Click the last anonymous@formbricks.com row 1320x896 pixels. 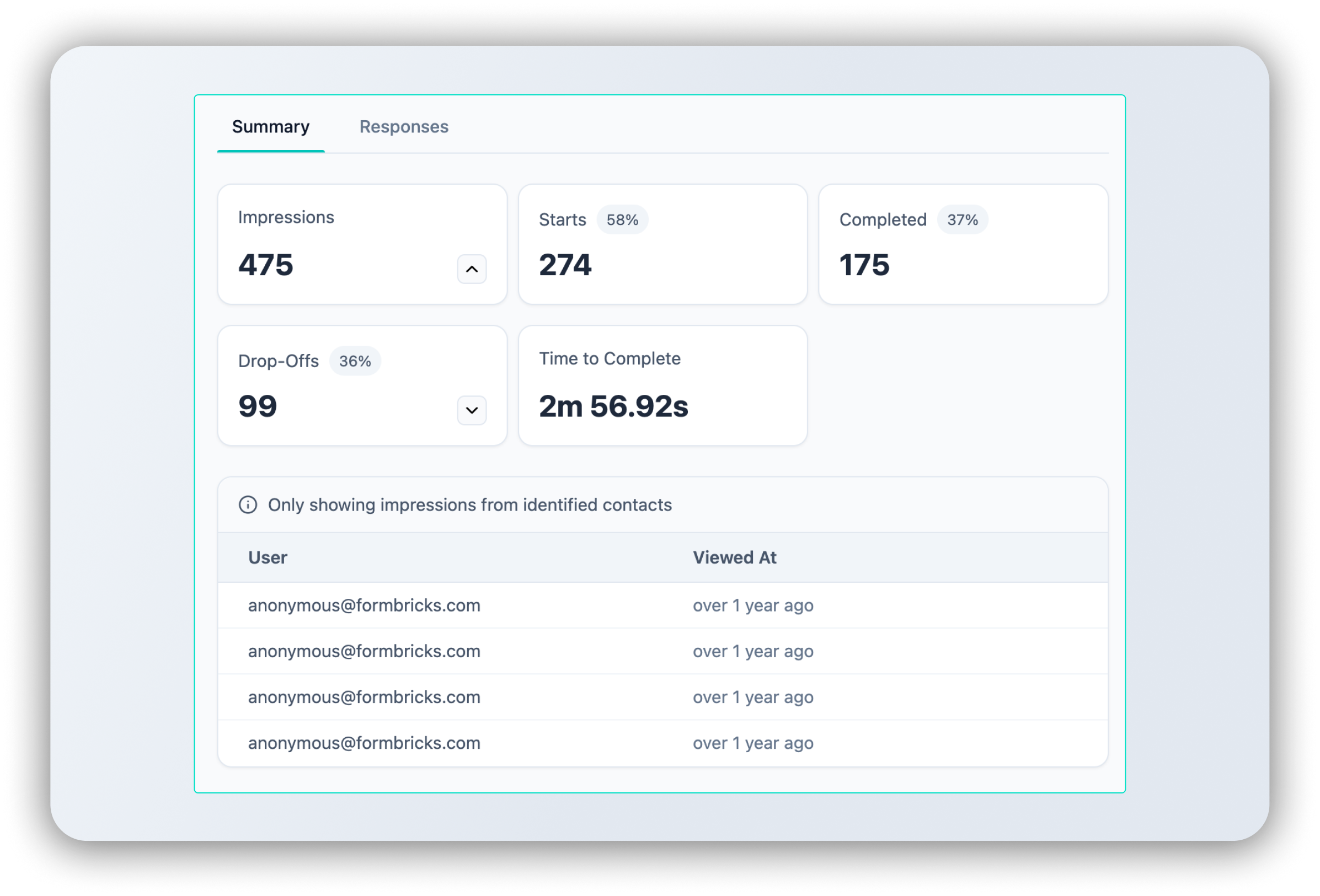click(364, 742)
